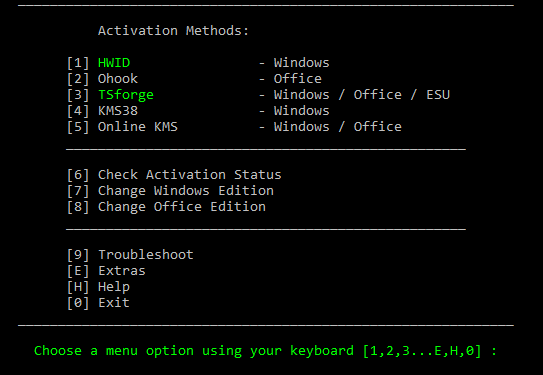Screen dimensions: 543x375
Task: Click the [1,2,3...E,H,0] key hint text
Action: pyautogui.click(x=422, y=351)
